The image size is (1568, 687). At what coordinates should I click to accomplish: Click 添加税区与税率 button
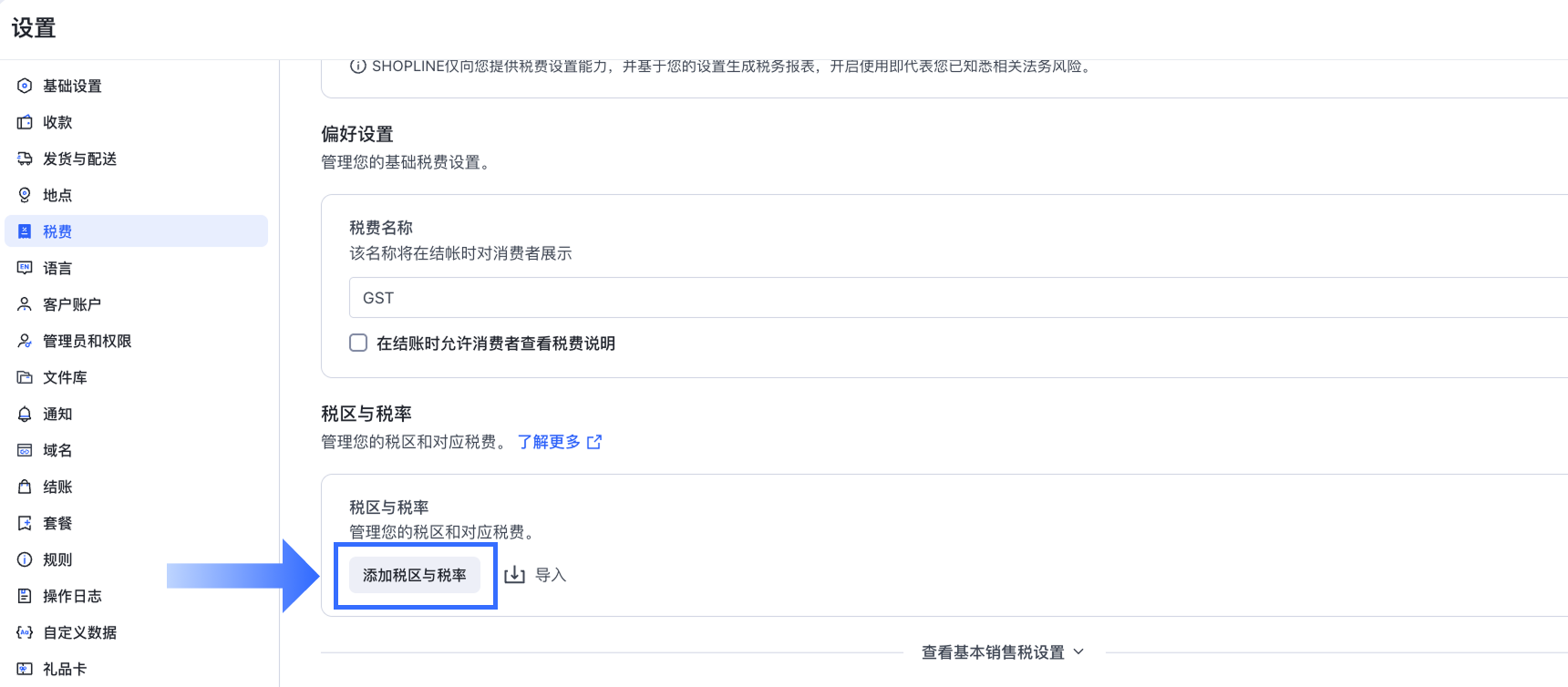tap(415, 575)
